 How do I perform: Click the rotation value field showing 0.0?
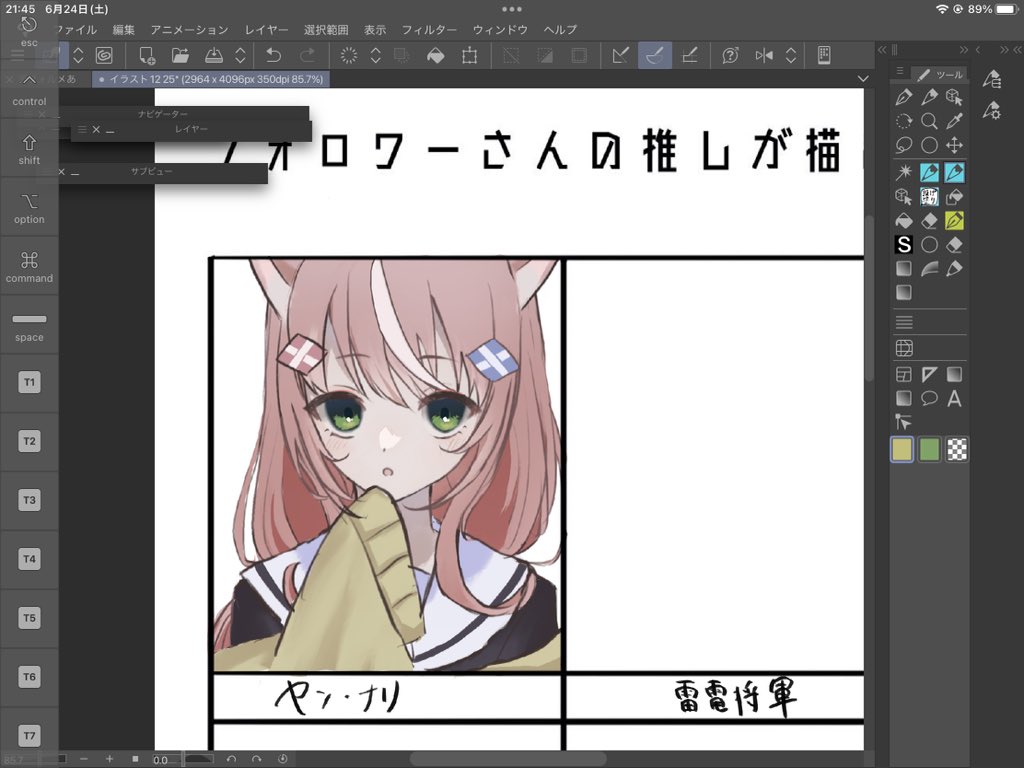coord(162,759)
